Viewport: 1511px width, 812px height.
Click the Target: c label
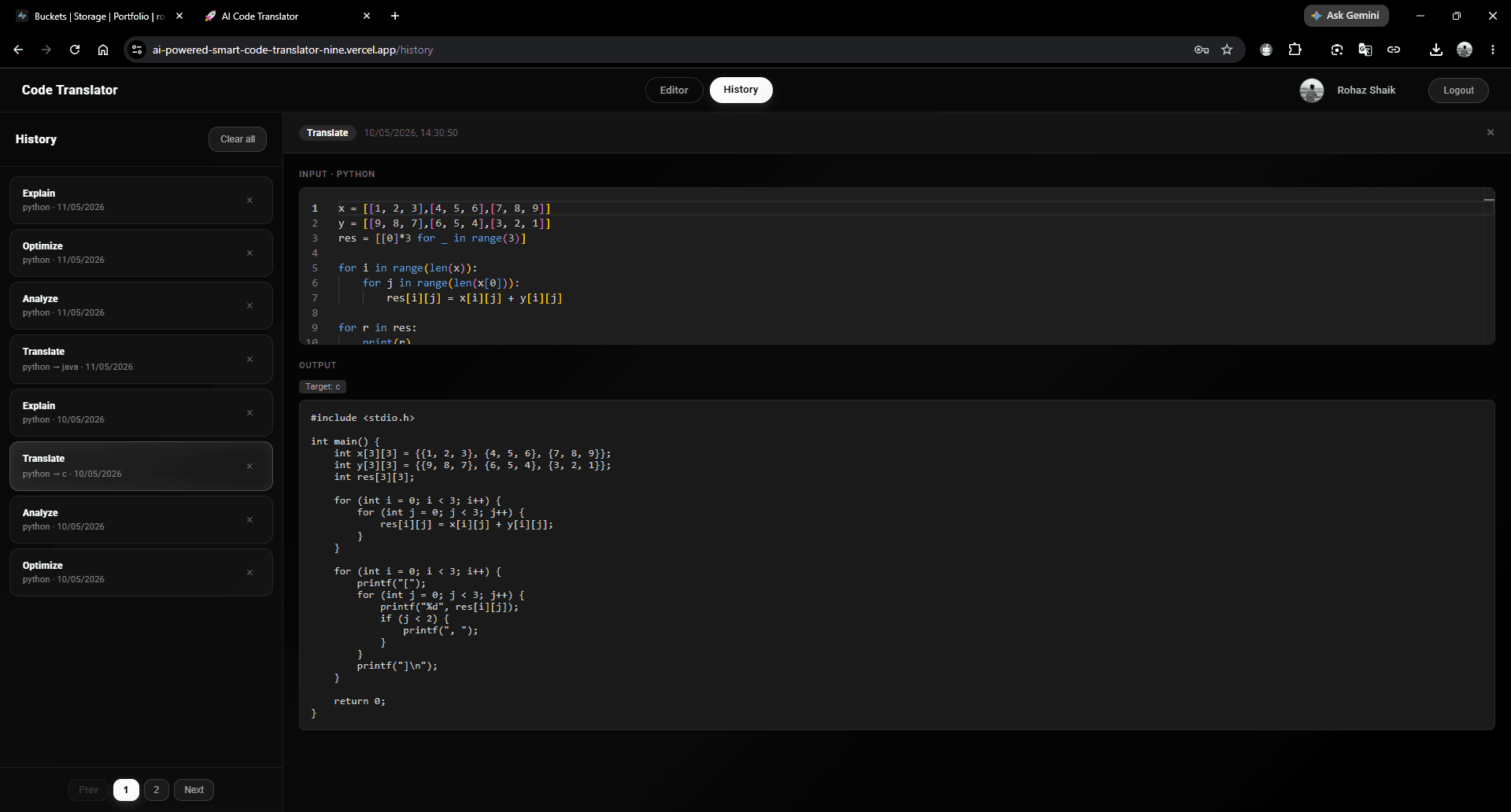pyautogui.click(x=323, y=386)
